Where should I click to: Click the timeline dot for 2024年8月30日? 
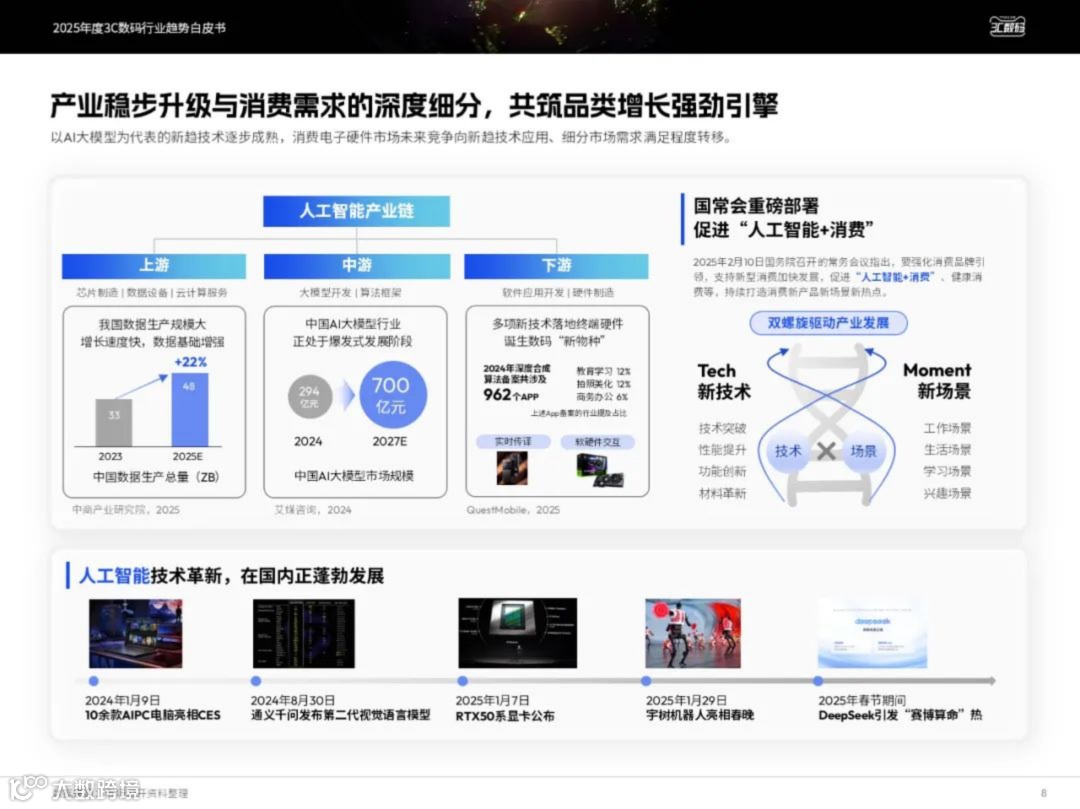[256, 681]
